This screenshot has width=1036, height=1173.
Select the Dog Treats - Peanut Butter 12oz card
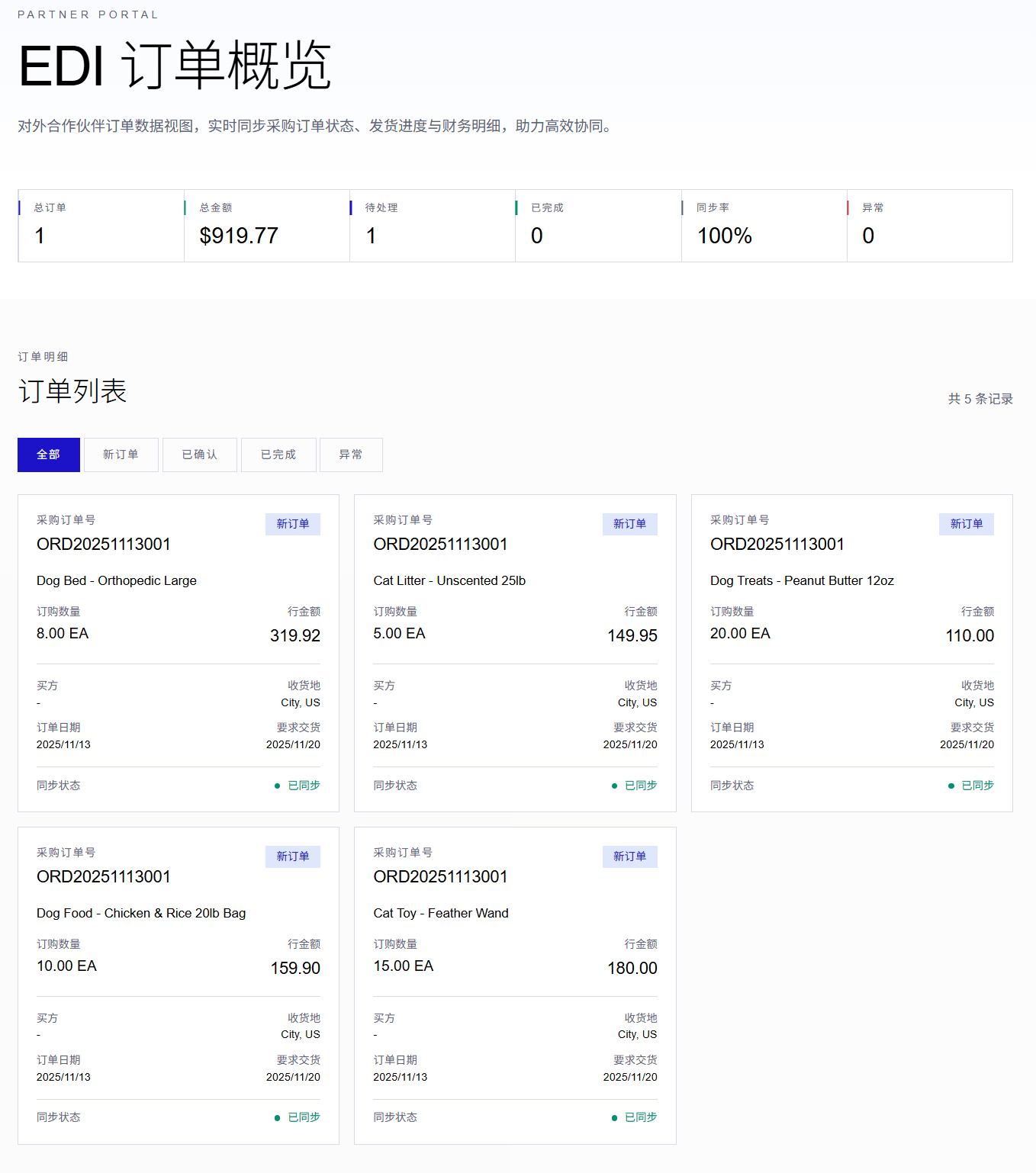click(x=852, y=653)
